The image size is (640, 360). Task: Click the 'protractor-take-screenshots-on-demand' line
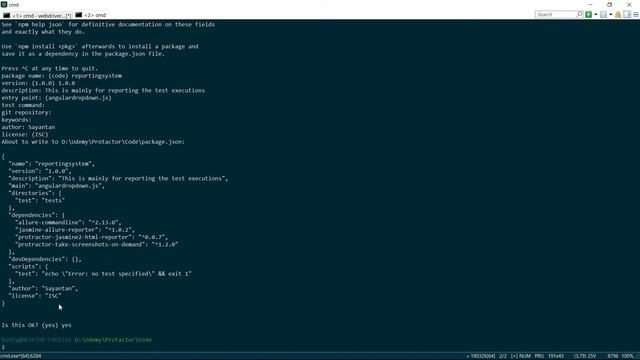[x=97, y=244]
